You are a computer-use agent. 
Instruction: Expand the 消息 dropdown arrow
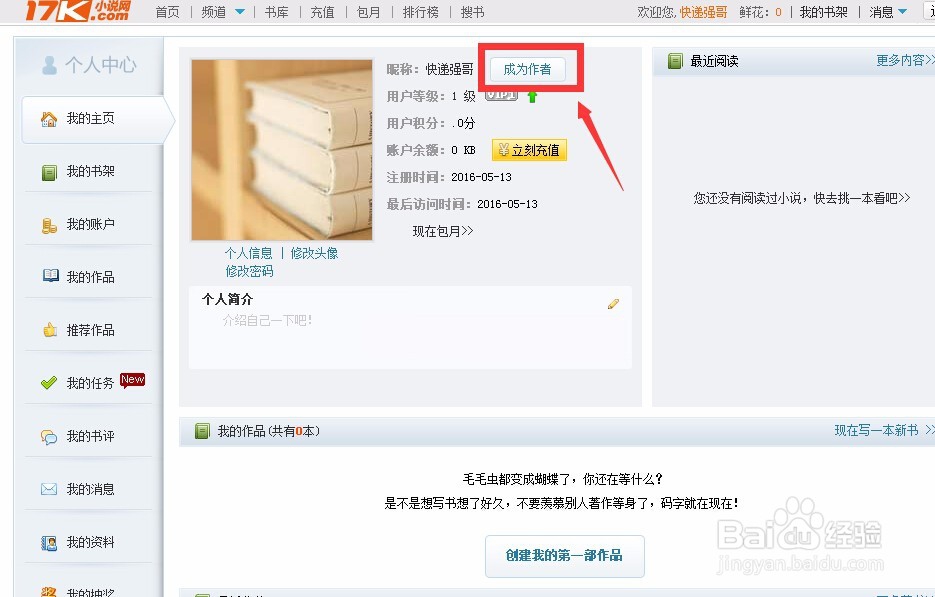click(x=902, y=11)
